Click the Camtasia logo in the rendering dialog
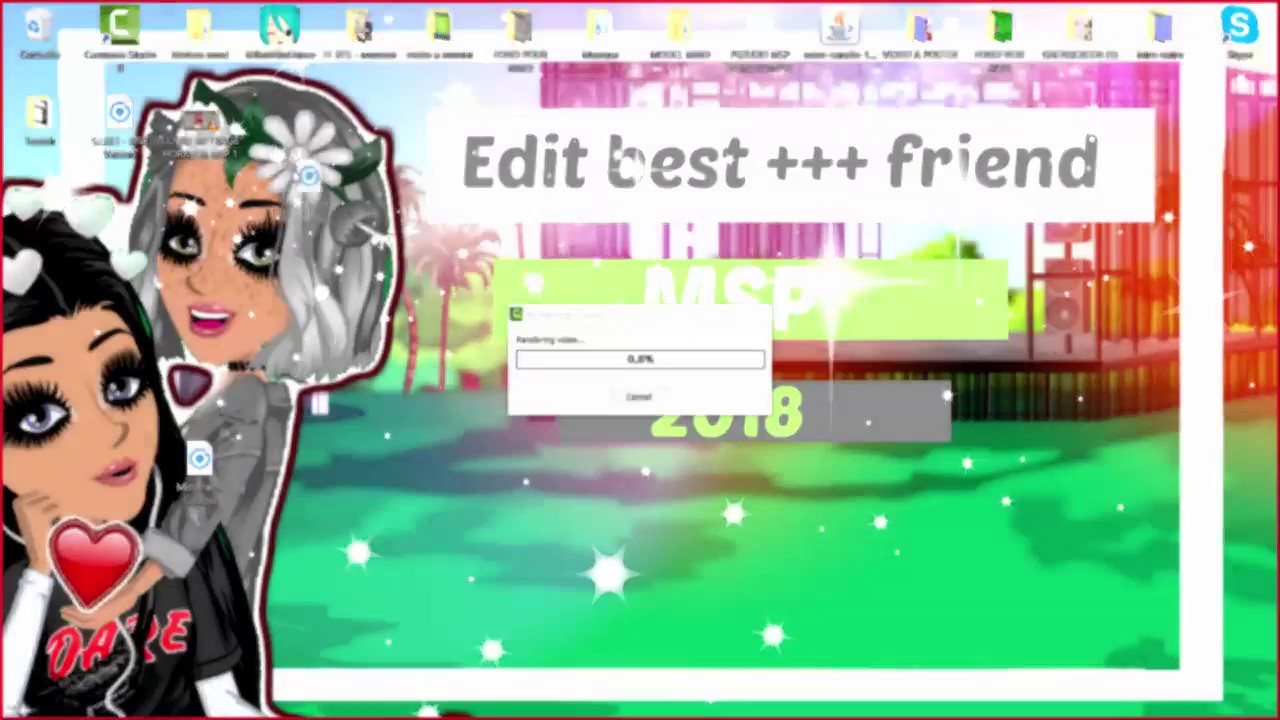The width and height of the screenshot is (1280, 720). [516, 315]
